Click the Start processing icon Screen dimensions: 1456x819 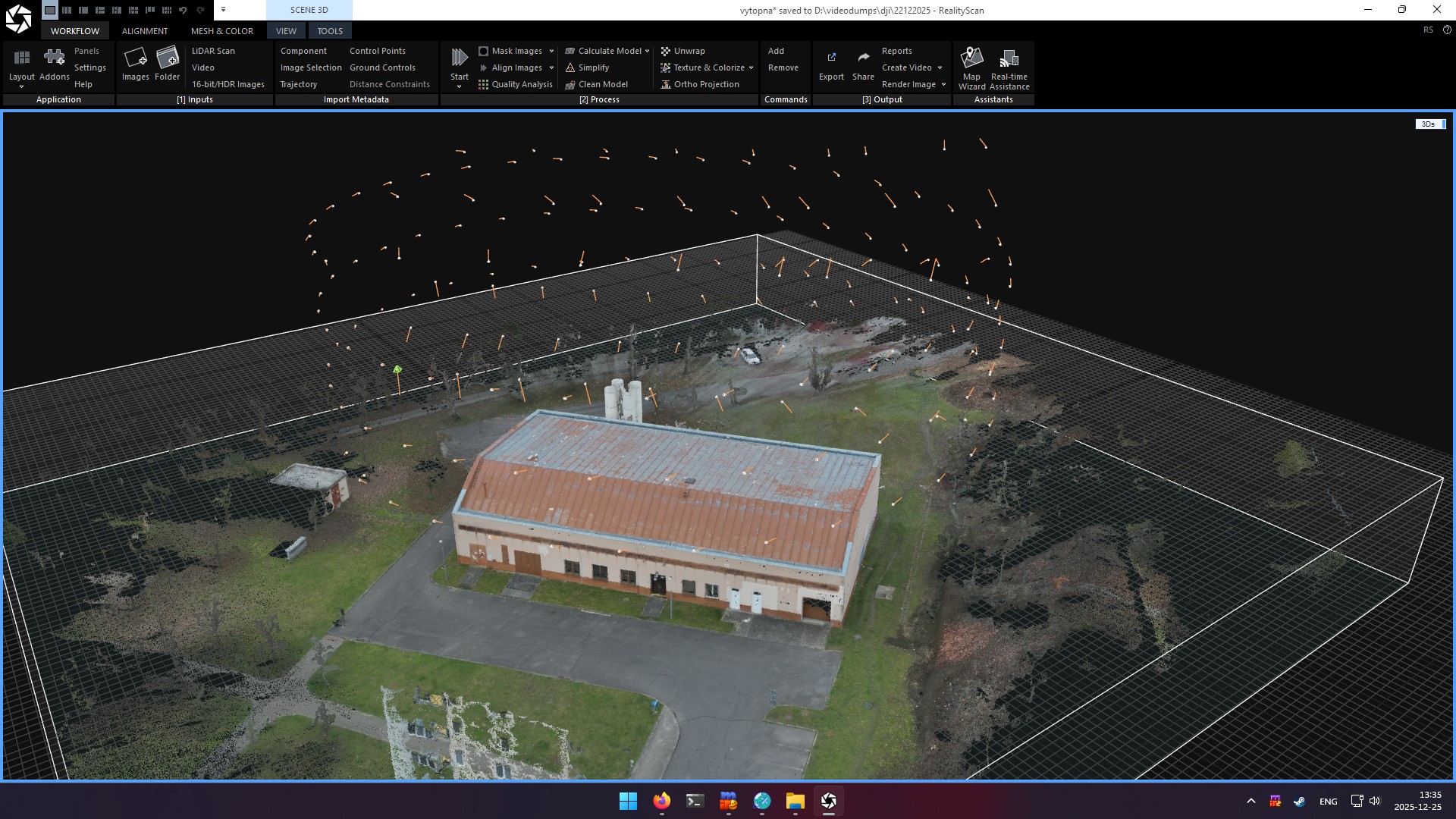tap(459, 59)
